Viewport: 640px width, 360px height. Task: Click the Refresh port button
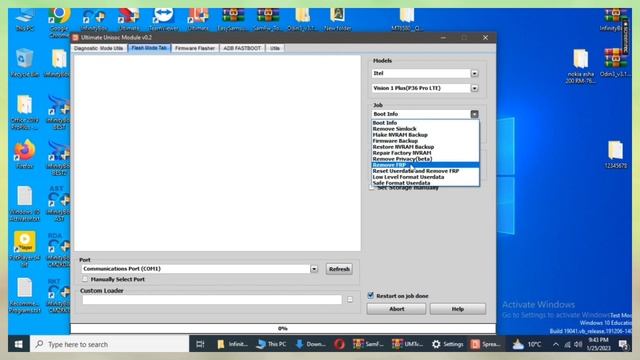339,269
